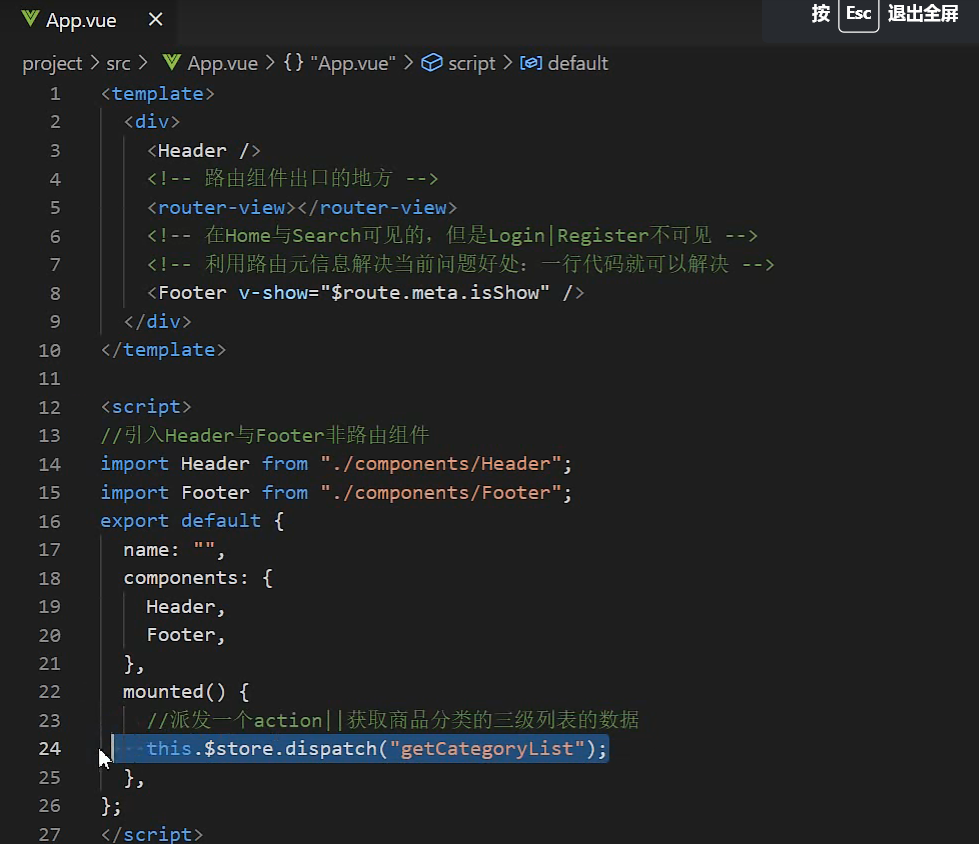Image resolution: width=979 pixels, height=844 pixels.
Task: Open the default breadcrumb segment
Action: 578,63
